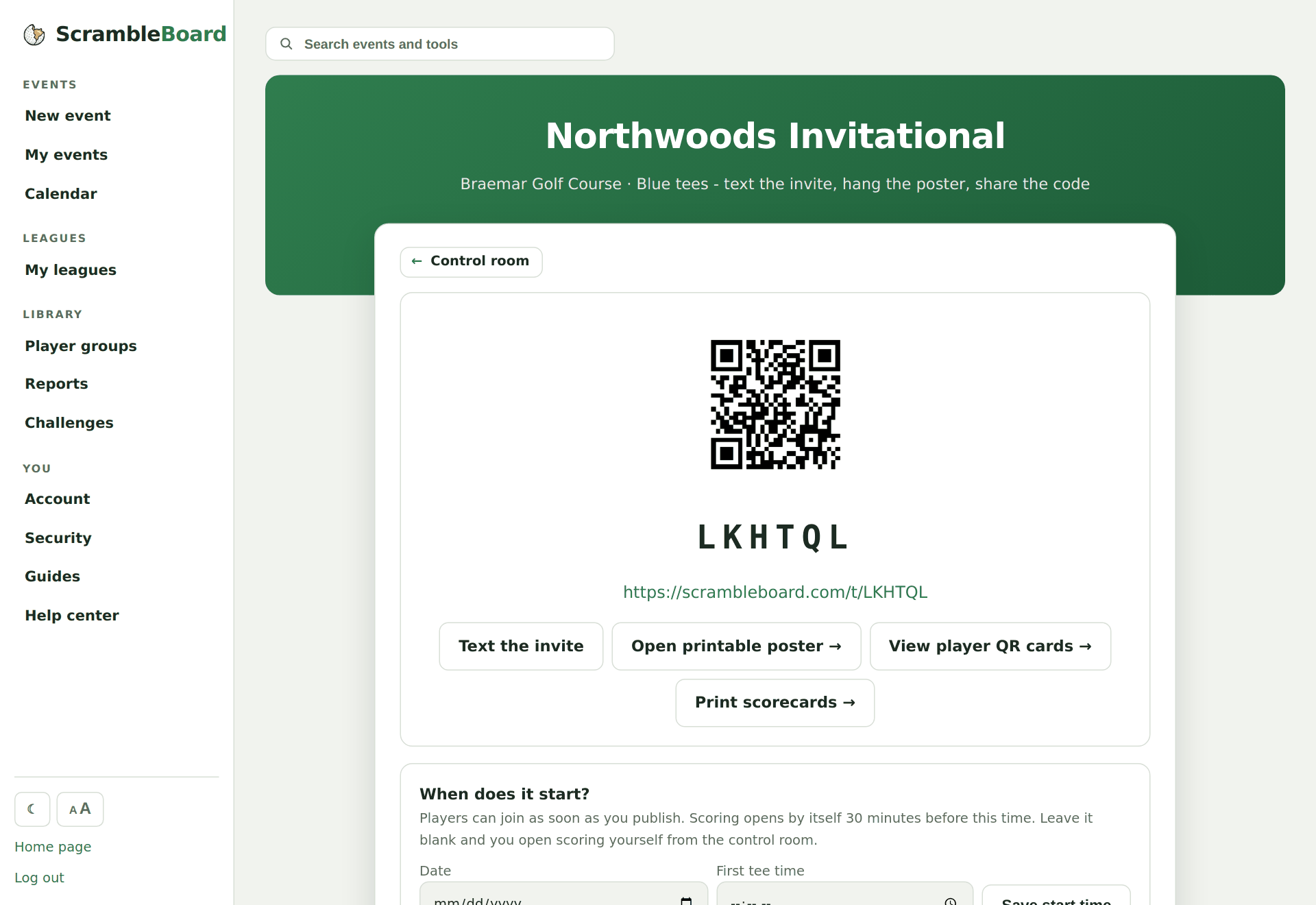Screen dimensions: 1316x905
Task: Open printable poster
Action: click(736, 647)
